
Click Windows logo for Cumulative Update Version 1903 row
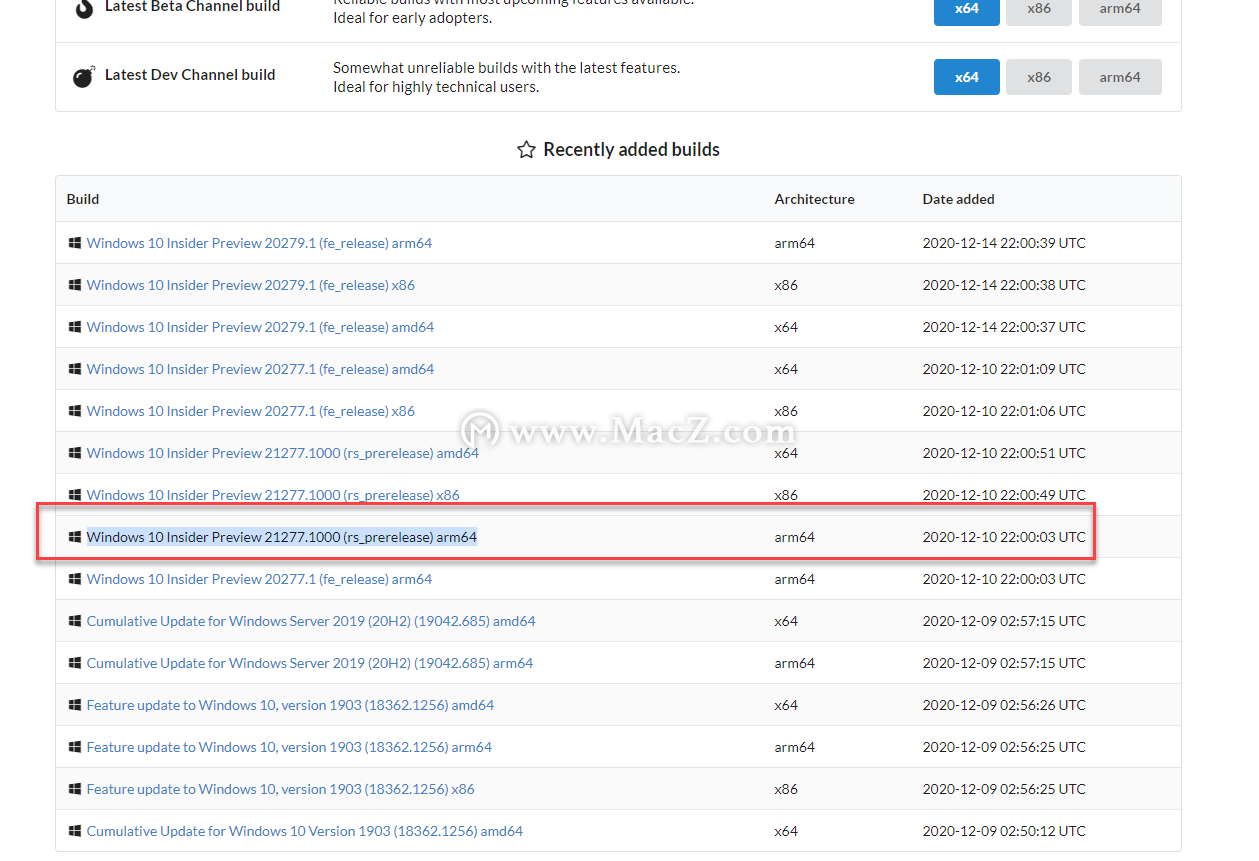pos(74,831)
